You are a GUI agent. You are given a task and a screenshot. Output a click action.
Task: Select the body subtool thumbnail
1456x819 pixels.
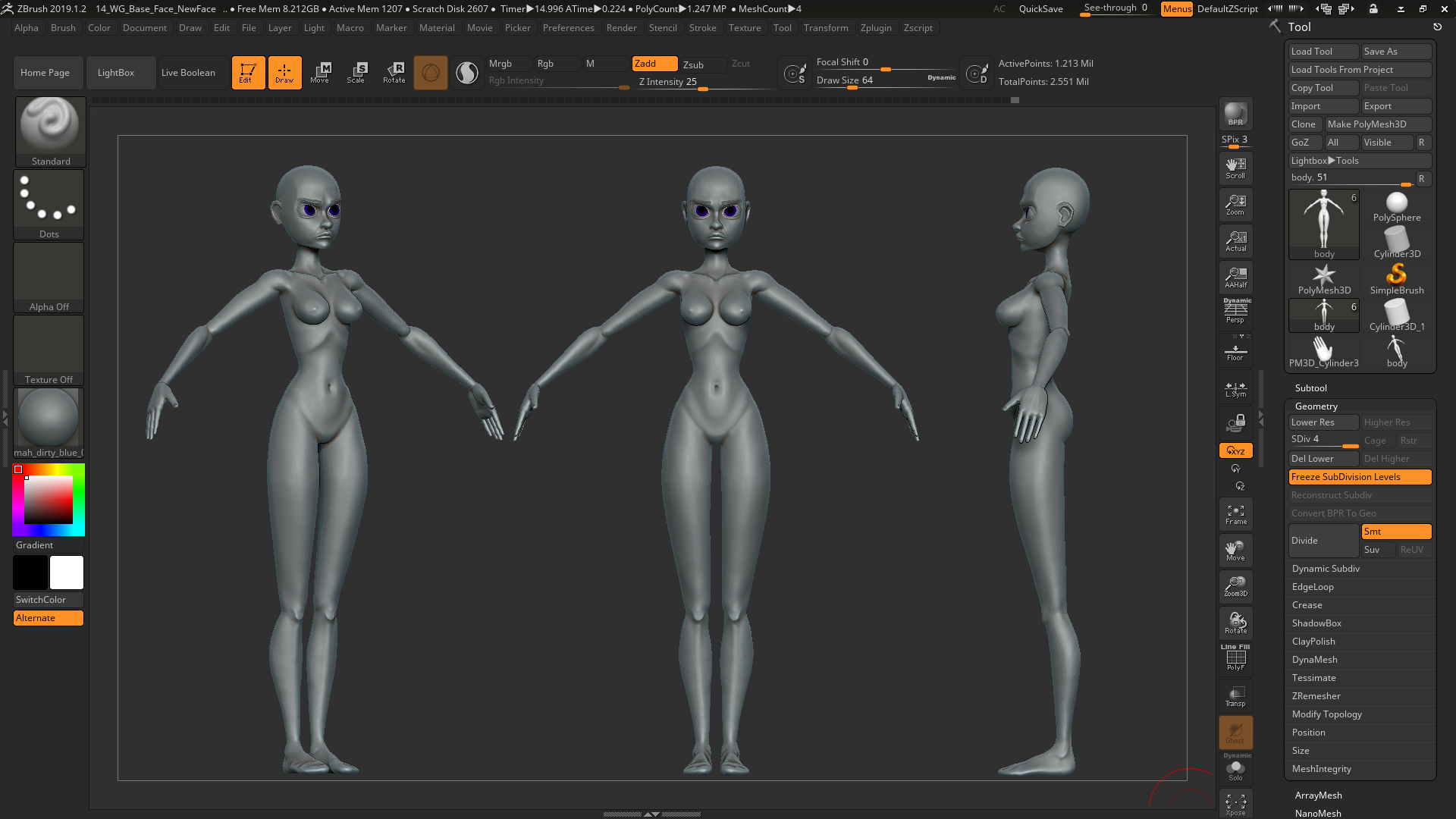point(1323,222)
